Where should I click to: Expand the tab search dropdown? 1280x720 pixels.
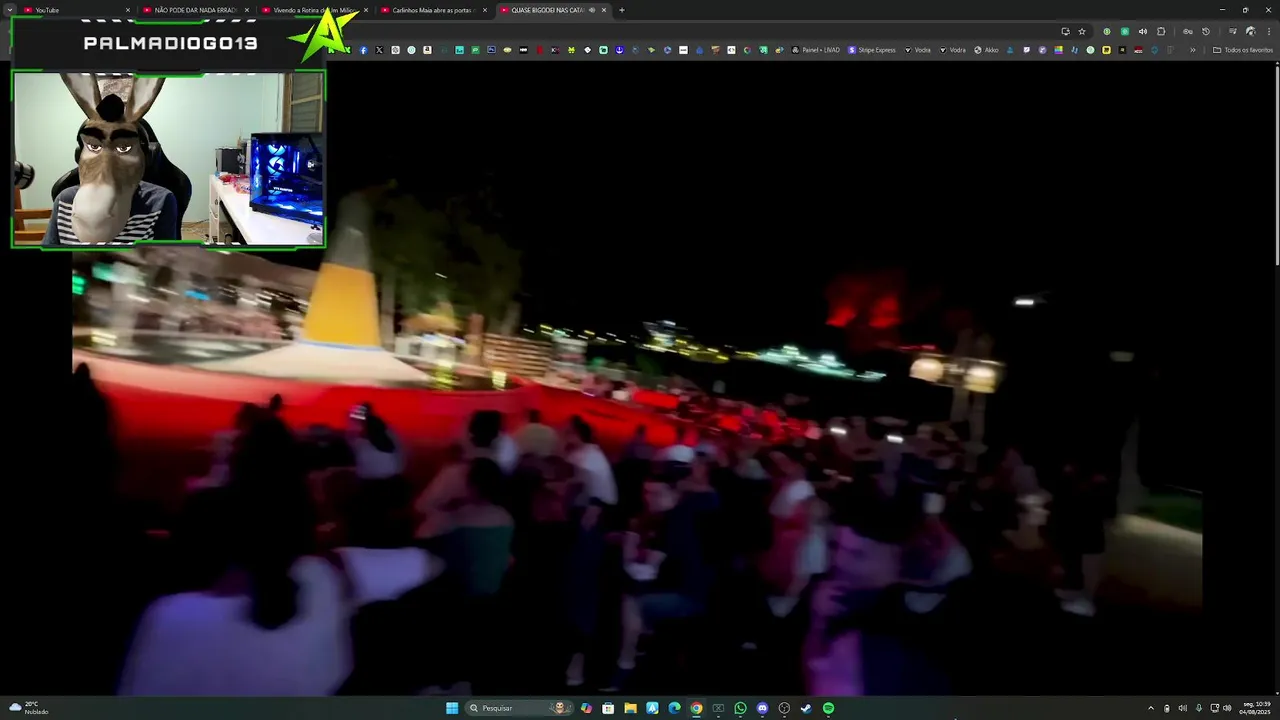pyautogui.click(x=10, y=10)
